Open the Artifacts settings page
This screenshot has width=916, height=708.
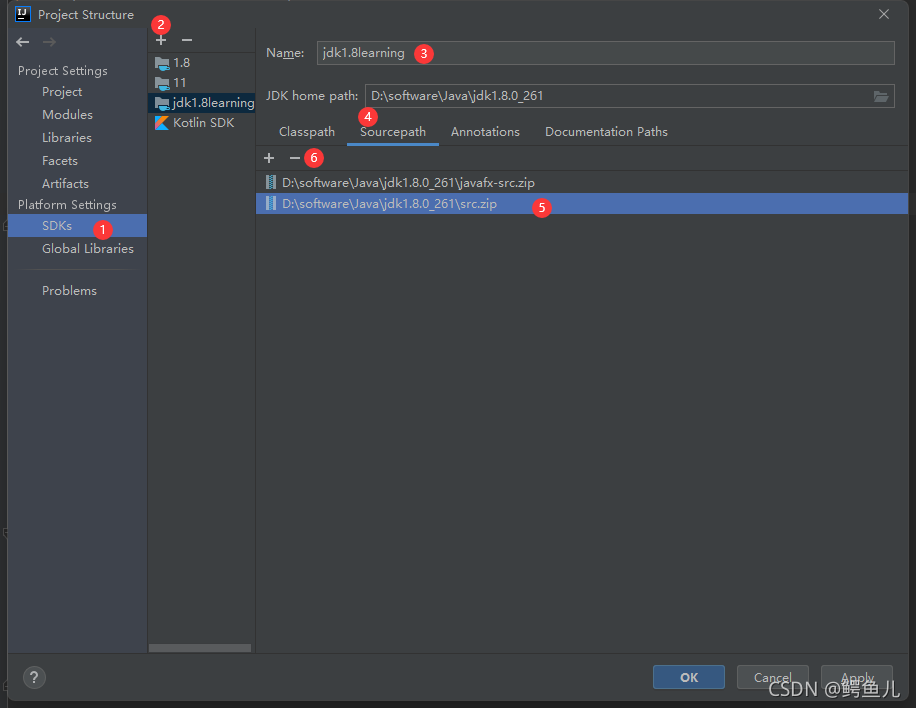(65, 184)
